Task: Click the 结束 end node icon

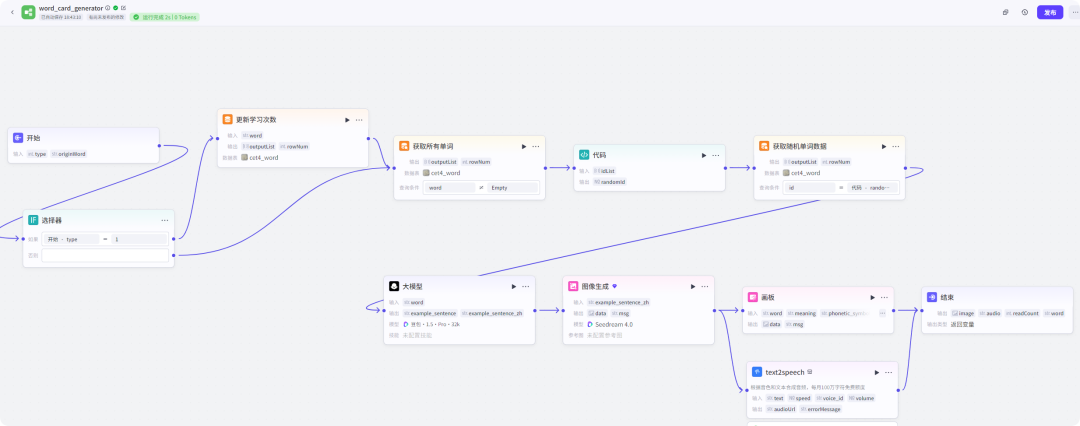Action: [x=932, y=297]
